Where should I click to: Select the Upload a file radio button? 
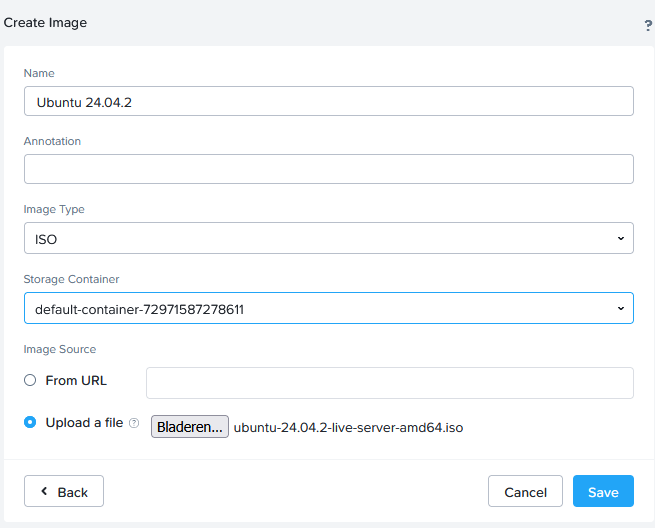(30, 422)
